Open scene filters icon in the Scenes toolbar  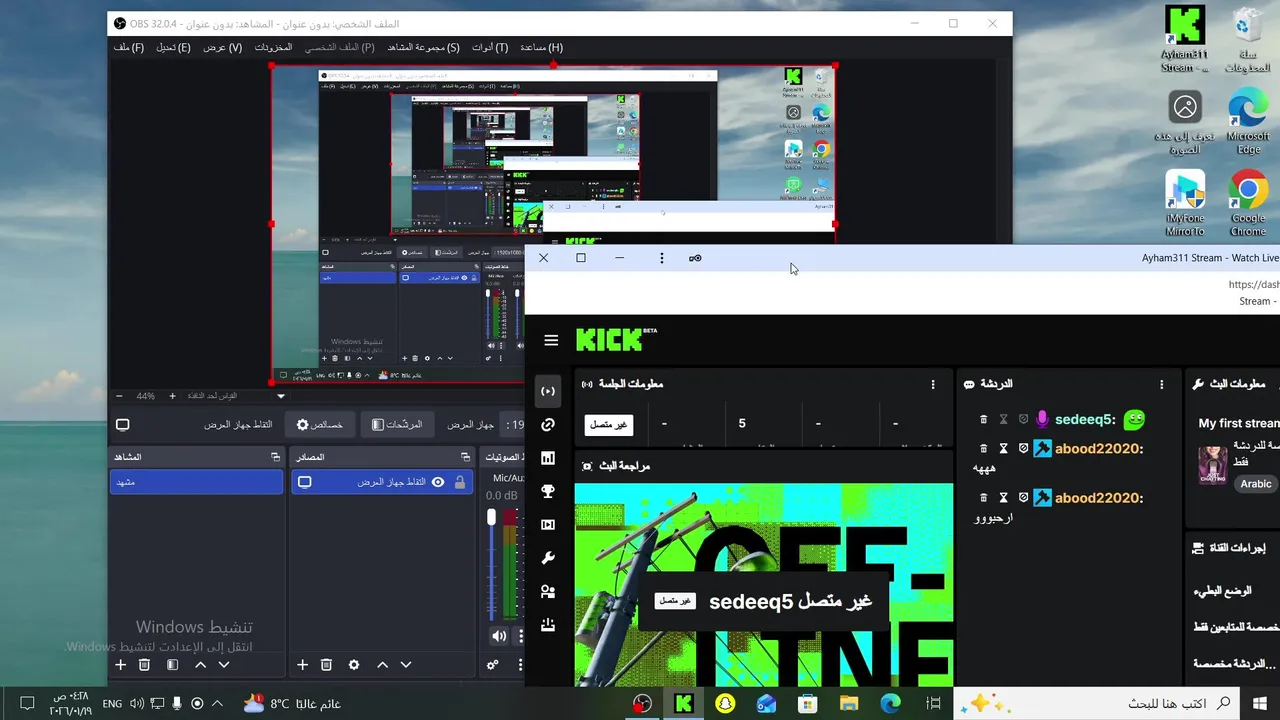(172, 665)
